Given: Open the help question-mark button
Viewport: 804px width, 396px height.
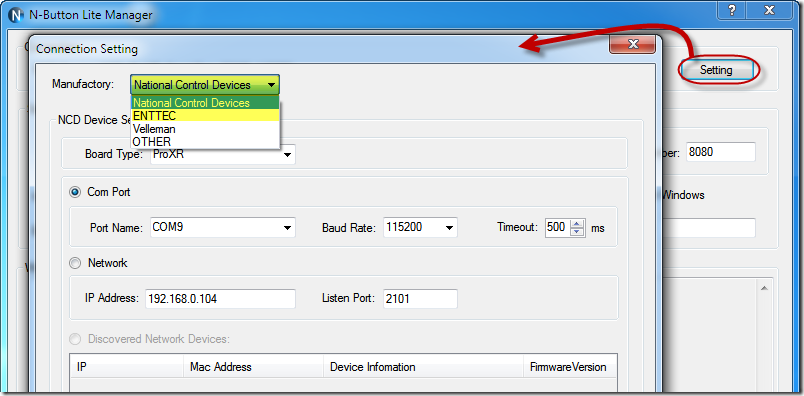Looking at the screenshot, I should click(732, 11).
